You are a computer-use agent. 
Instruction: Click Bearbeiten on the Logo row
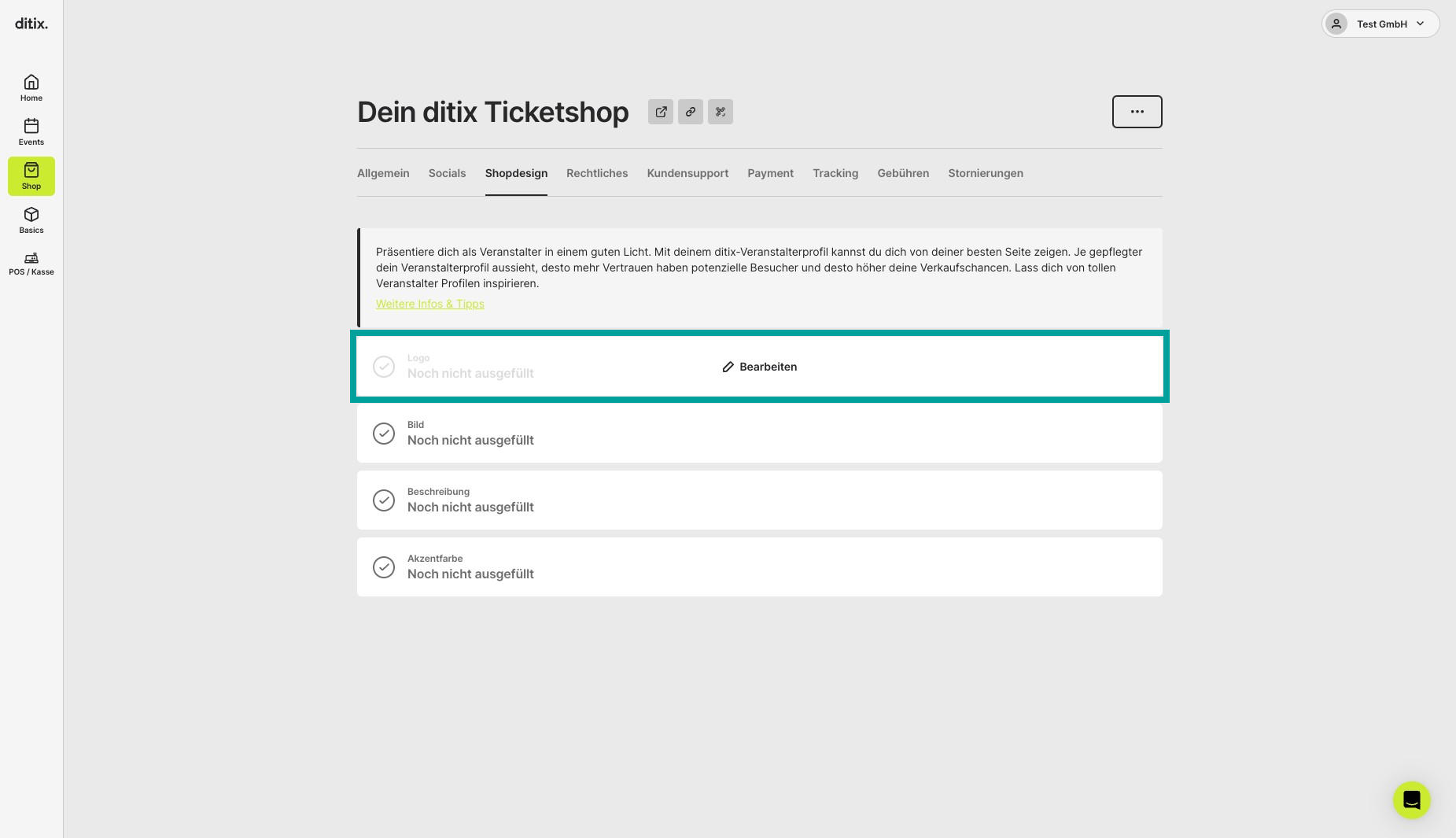click(x=759, y=367)
